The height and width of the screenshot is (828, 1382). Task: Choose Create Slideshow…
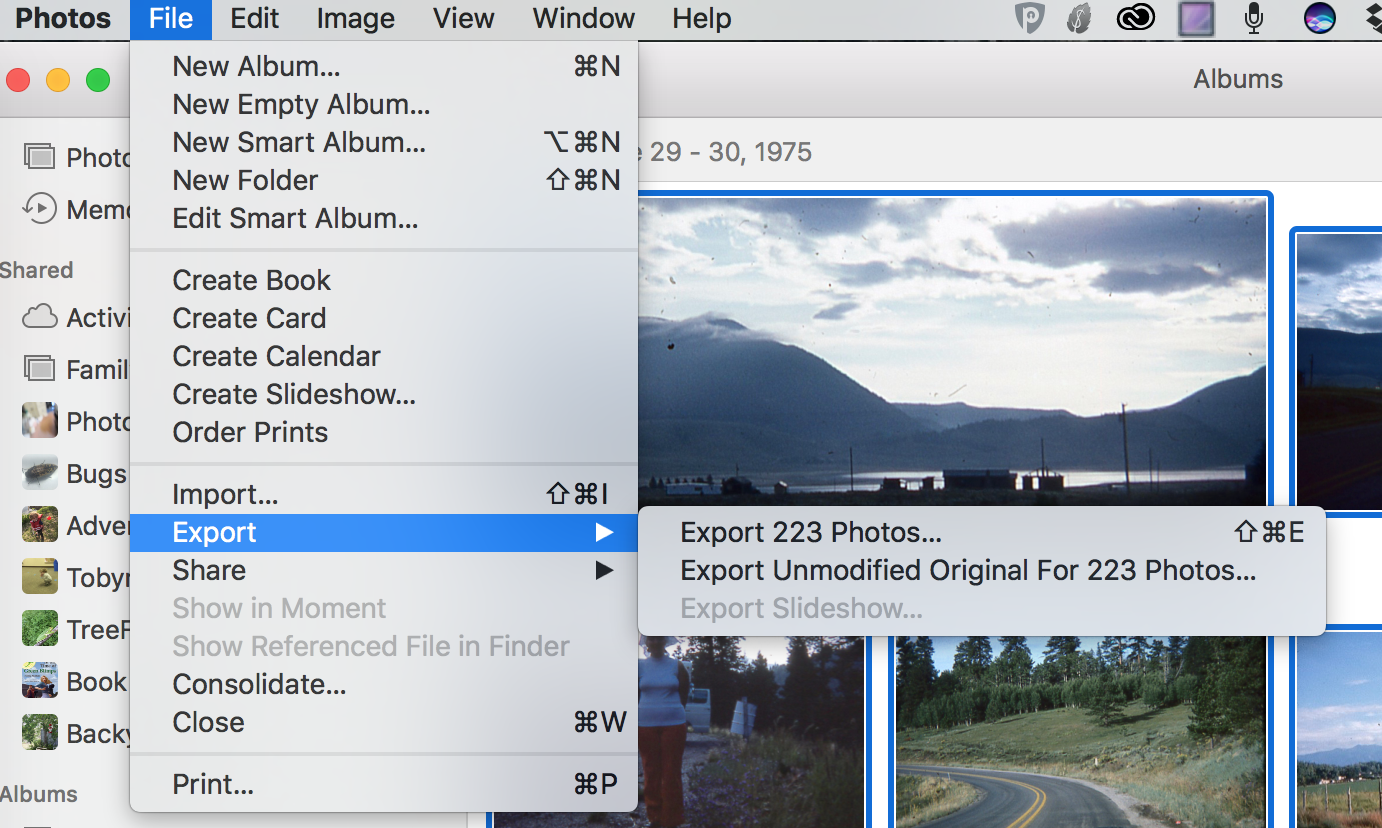(x=384, y=395)
